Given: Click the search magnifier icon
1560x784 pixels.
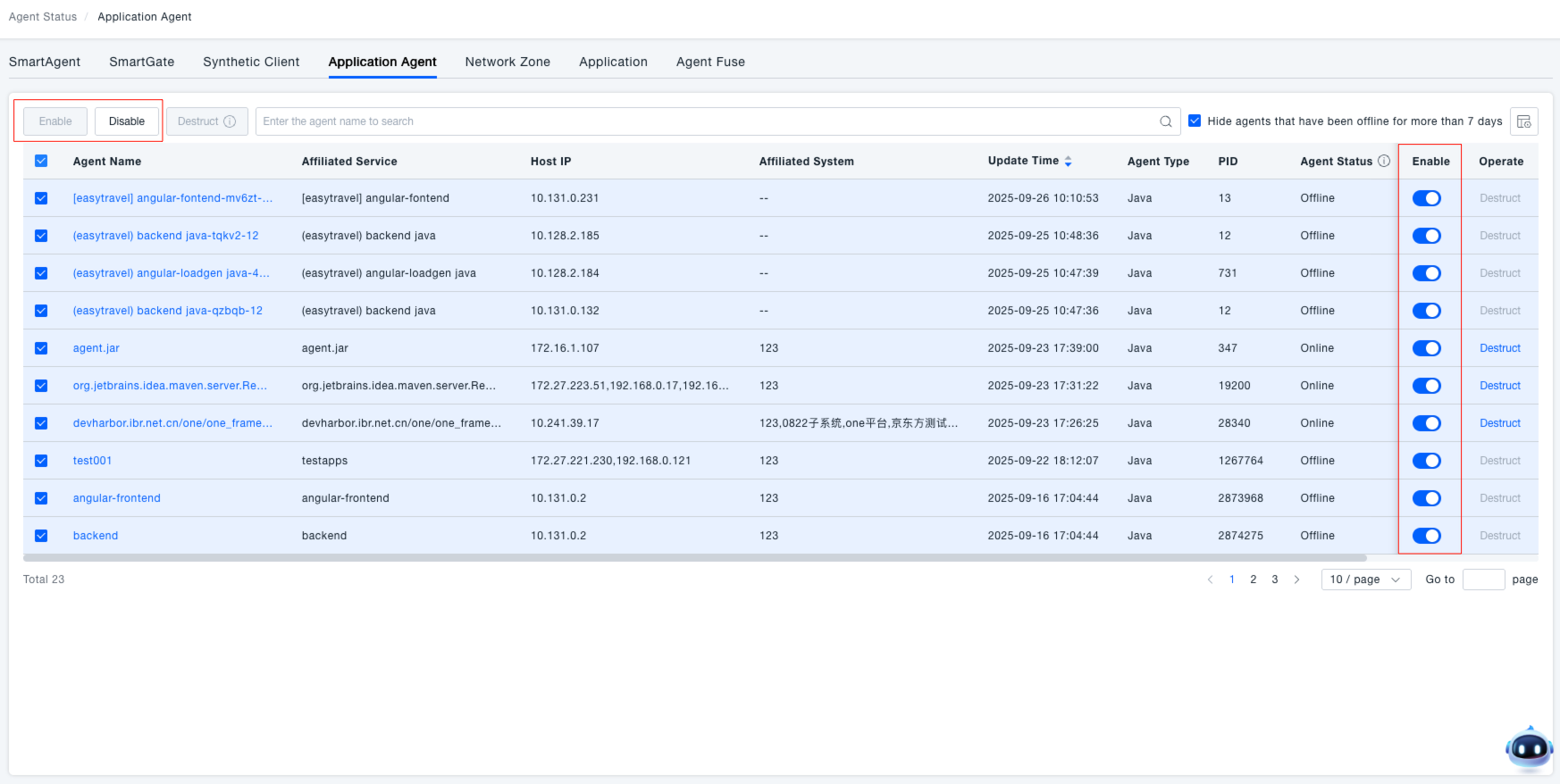Looking at the screenshot, I should (1165, 121).
